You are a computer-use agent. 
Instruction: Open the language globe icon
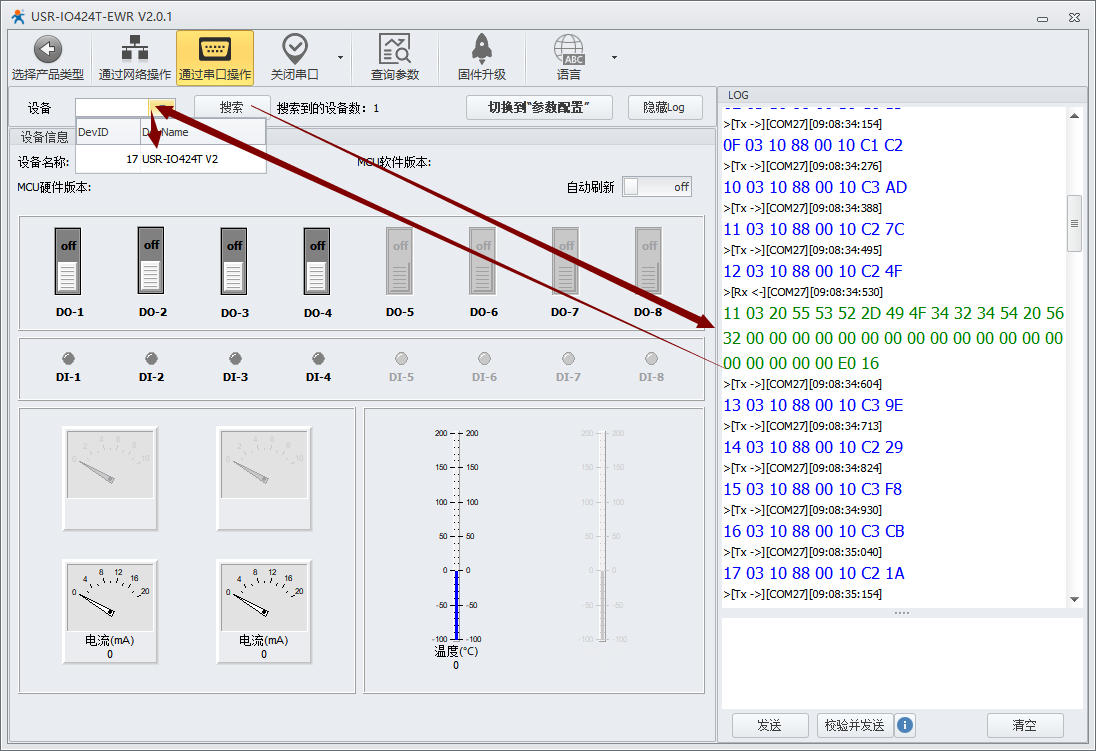coord(568,57)
